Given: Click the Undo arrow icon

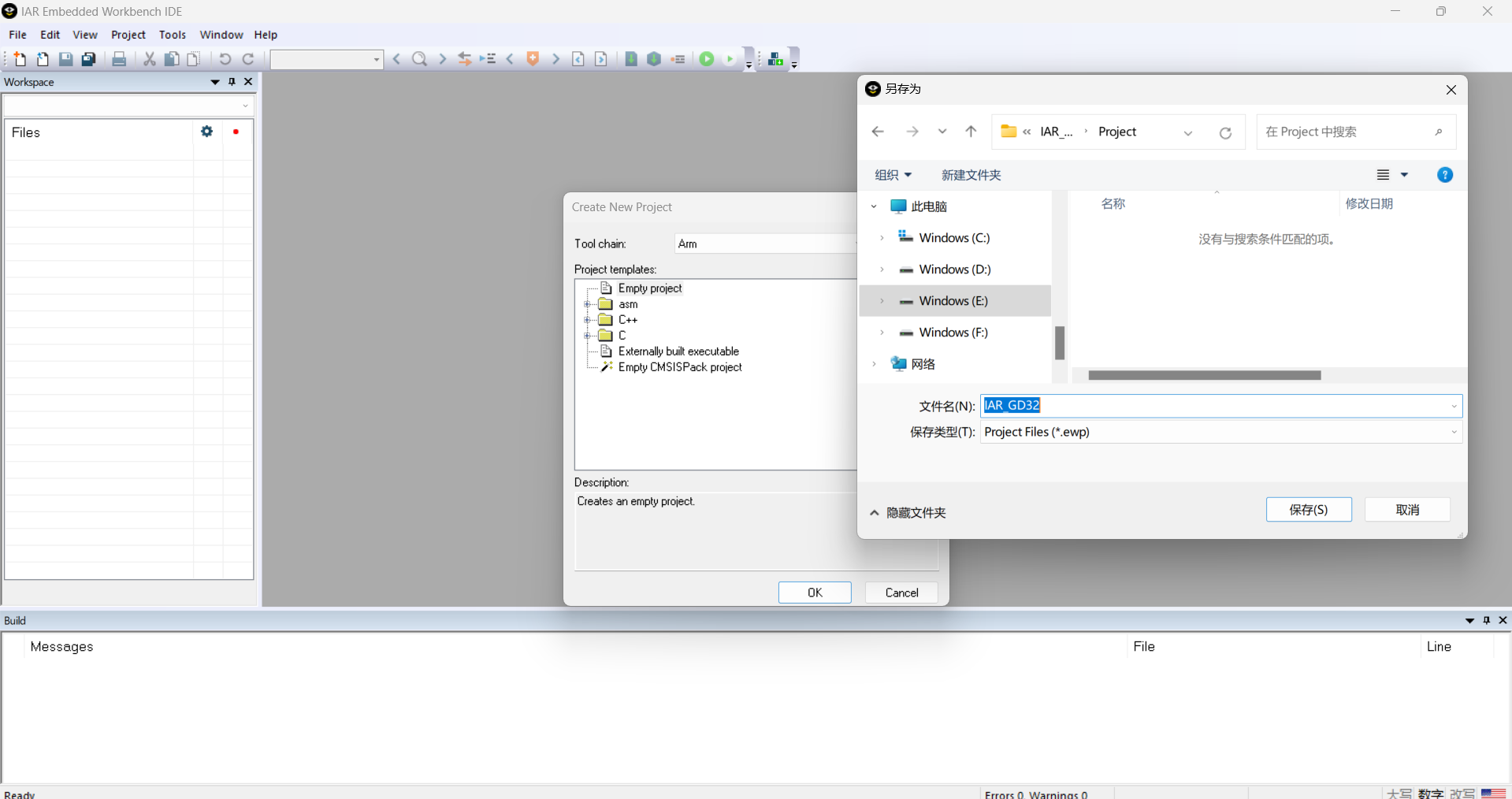Looking at the screenshot, I should (225, 59).
